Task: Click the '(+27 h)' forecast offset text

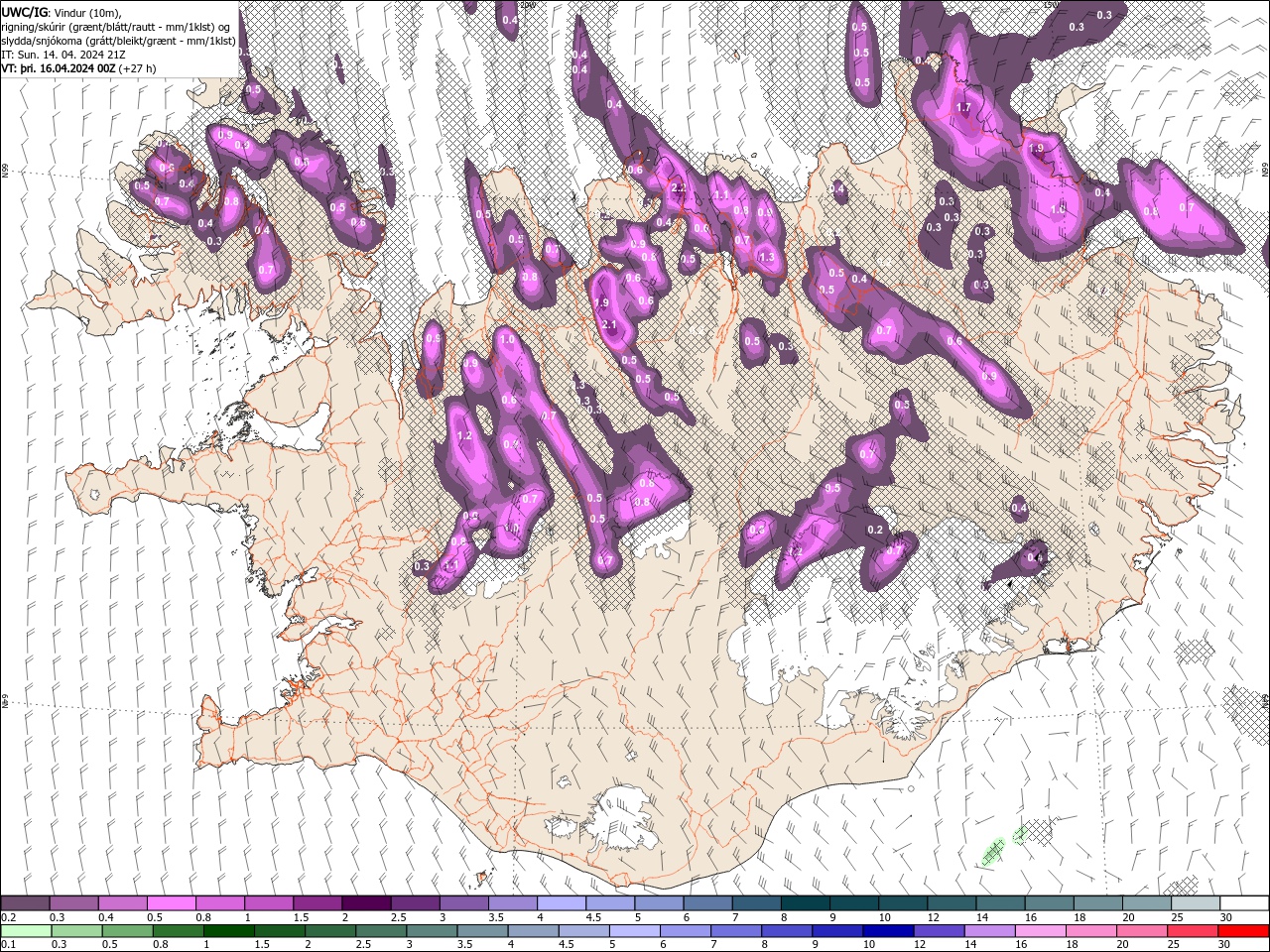Action: [137, 68]
